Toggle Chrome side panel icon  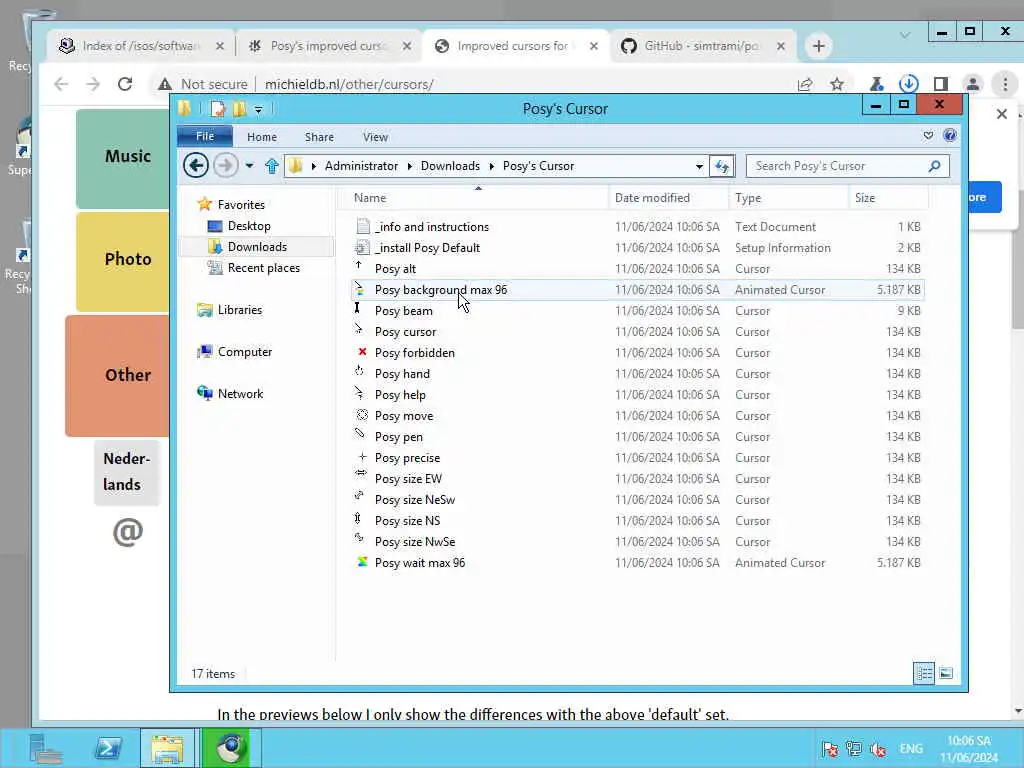pos(940,84)
